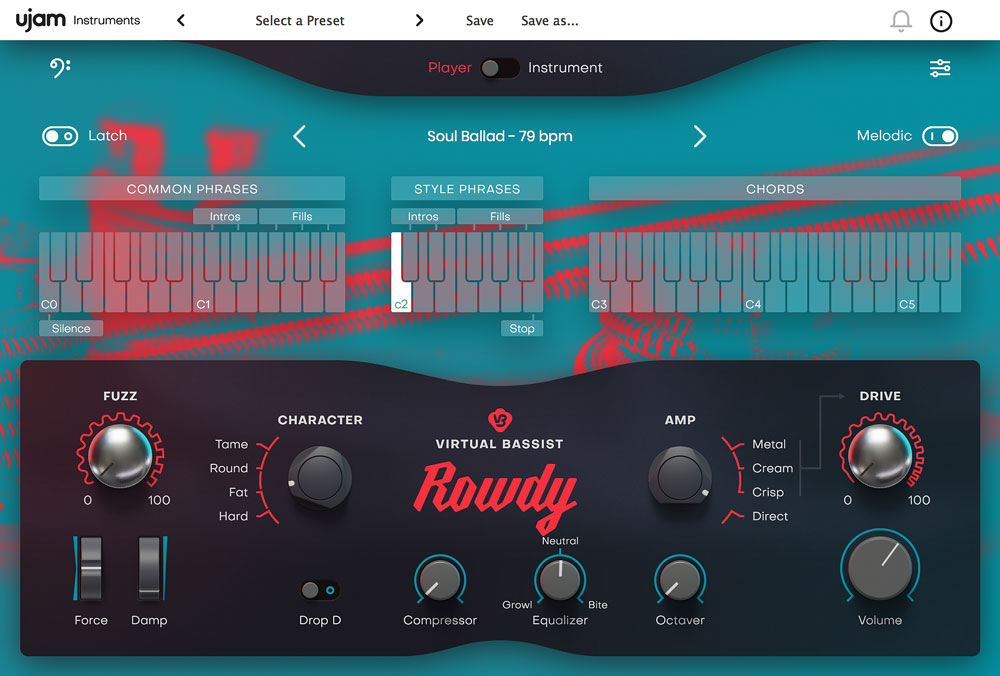Click the Style Phrases header
The height and width of the screenshot is (676, 1000).
pyautogui.click(x=467, y=189)
